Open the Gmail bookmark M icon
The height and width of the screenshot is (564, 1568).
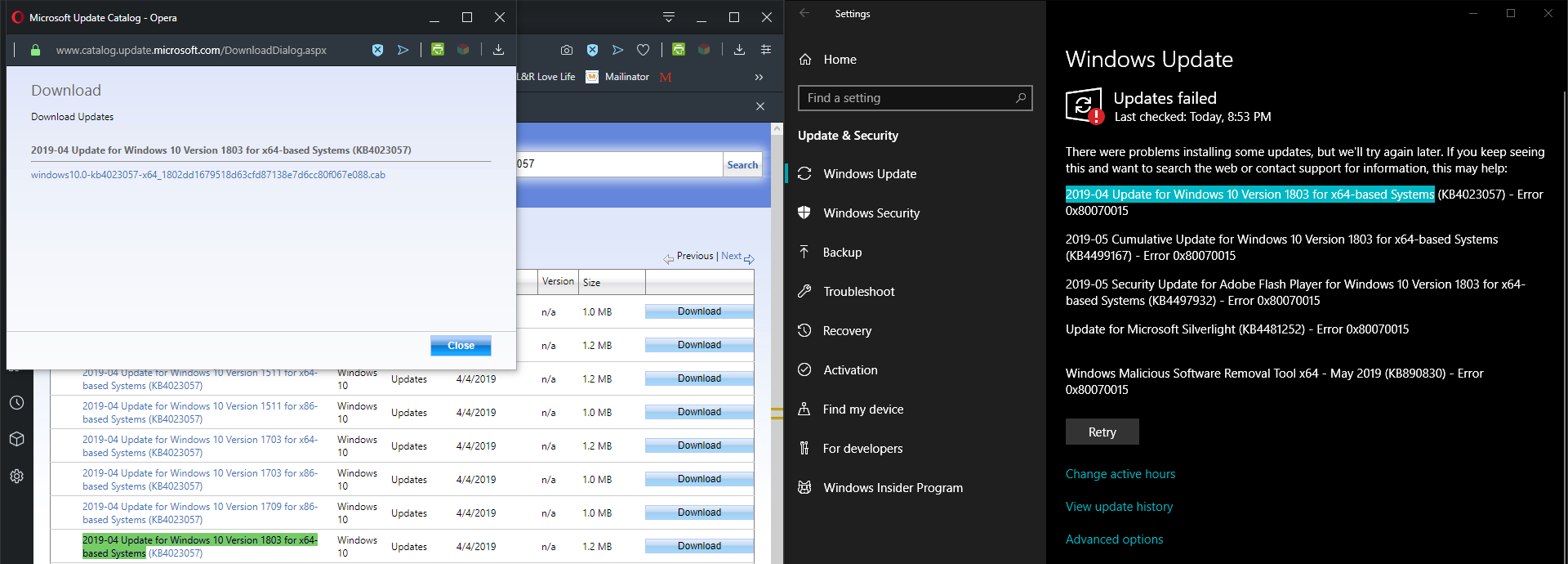click(x=666, y=77)
